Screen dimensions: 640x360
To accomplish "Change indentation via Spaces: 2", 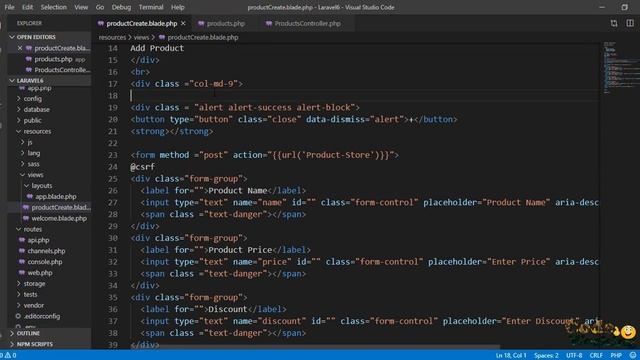I will click(546, 356).
